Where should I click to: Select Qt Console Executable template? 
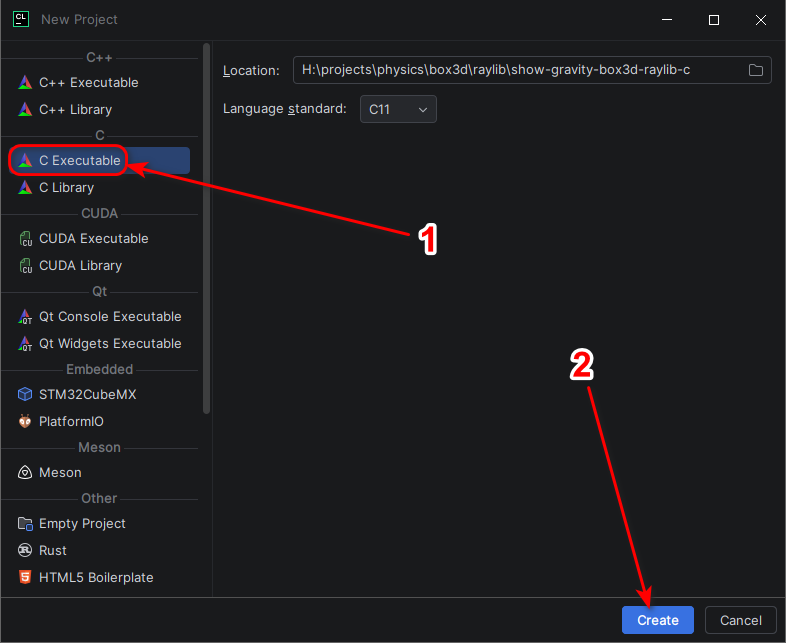click(x=99, y=317)
